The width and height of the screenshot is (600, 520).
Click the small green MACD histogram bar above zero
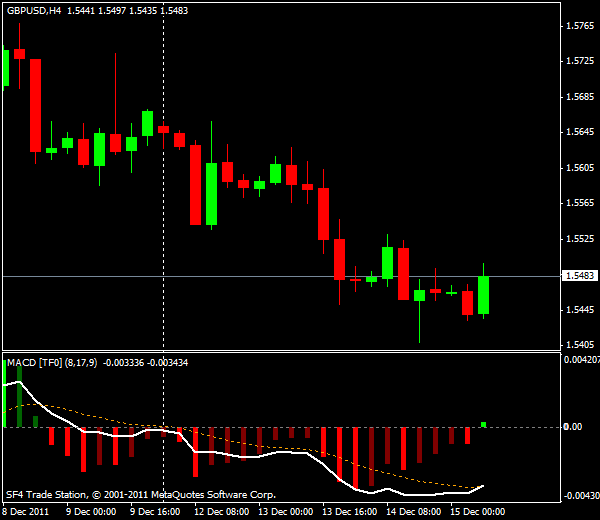[x=483, y=425]
